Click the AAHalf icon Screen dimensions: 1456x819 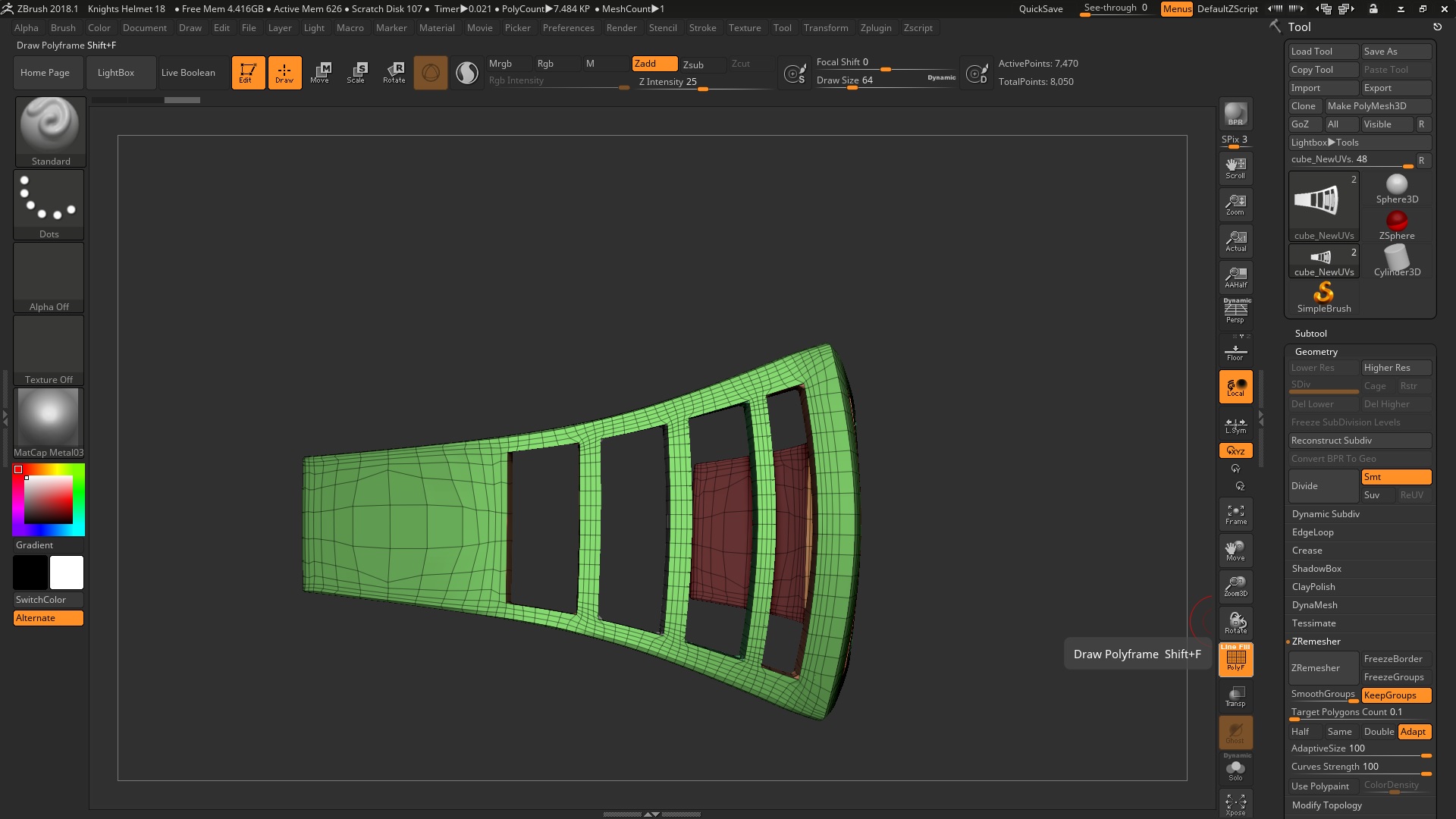tap(1235, 277)
